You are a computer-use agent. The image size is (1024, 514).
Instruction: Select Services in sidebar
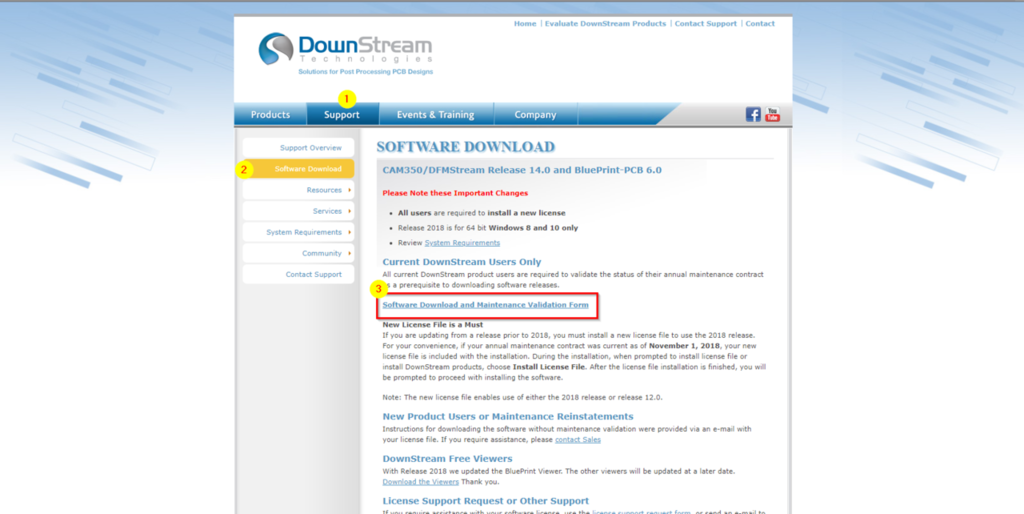pyautogui.click(x=298, y=211)
